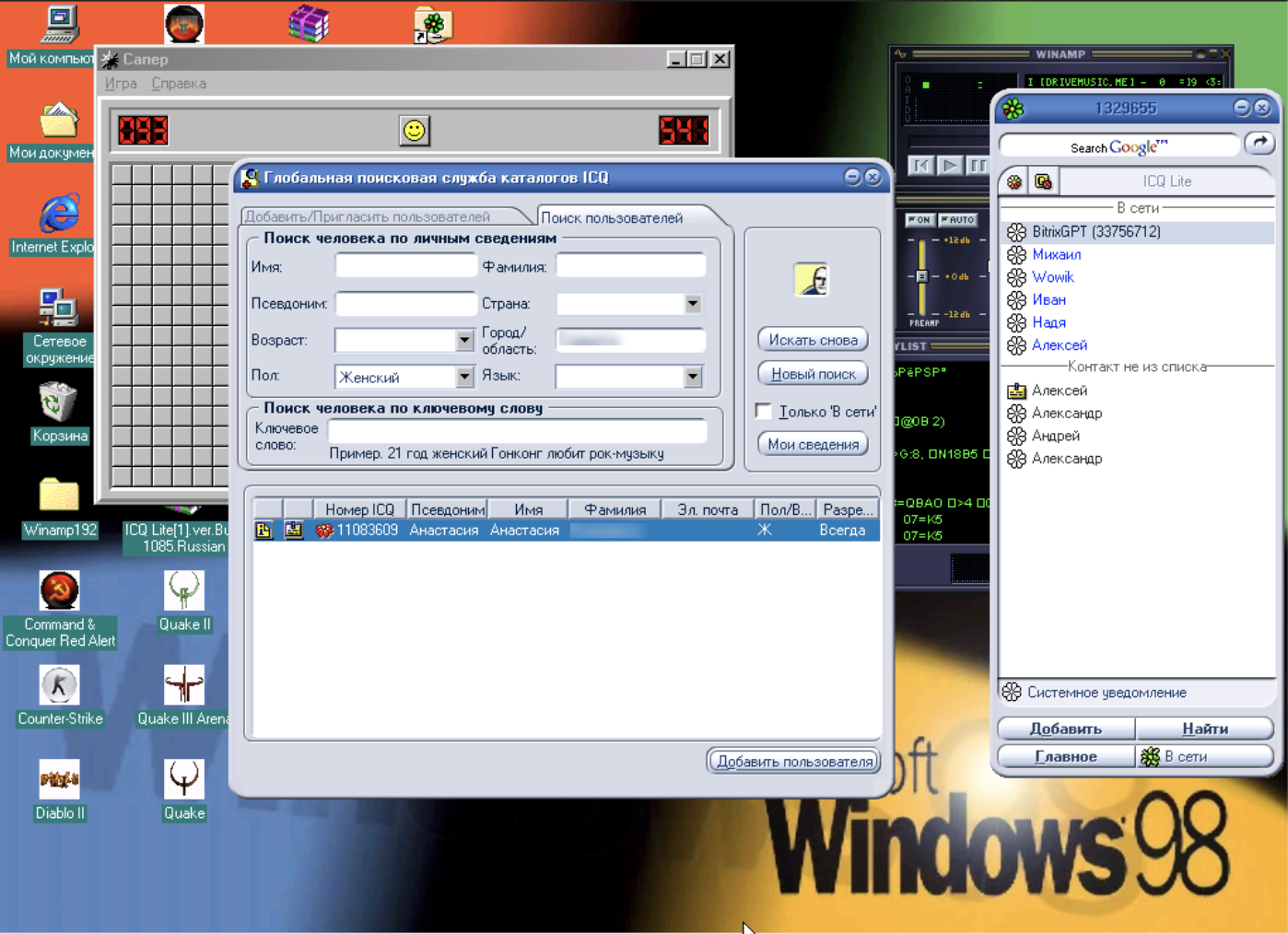Image resolution: width=1288 pixels, height=934 pixels.
Task: Open the My Documents desktop folder
Action: [x=59, y=120]
